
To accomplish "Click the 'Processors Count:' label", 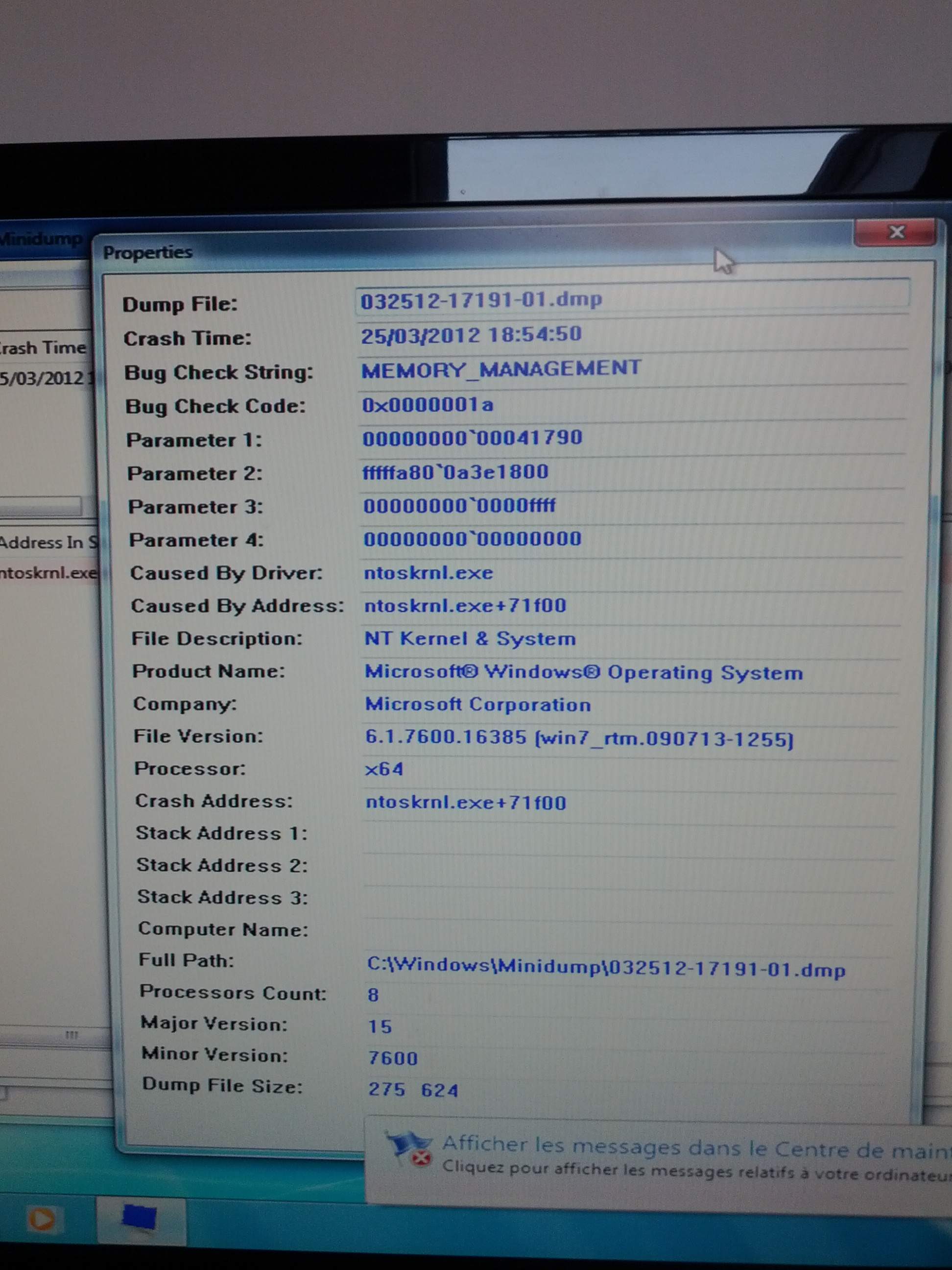I will click(233, 993).
